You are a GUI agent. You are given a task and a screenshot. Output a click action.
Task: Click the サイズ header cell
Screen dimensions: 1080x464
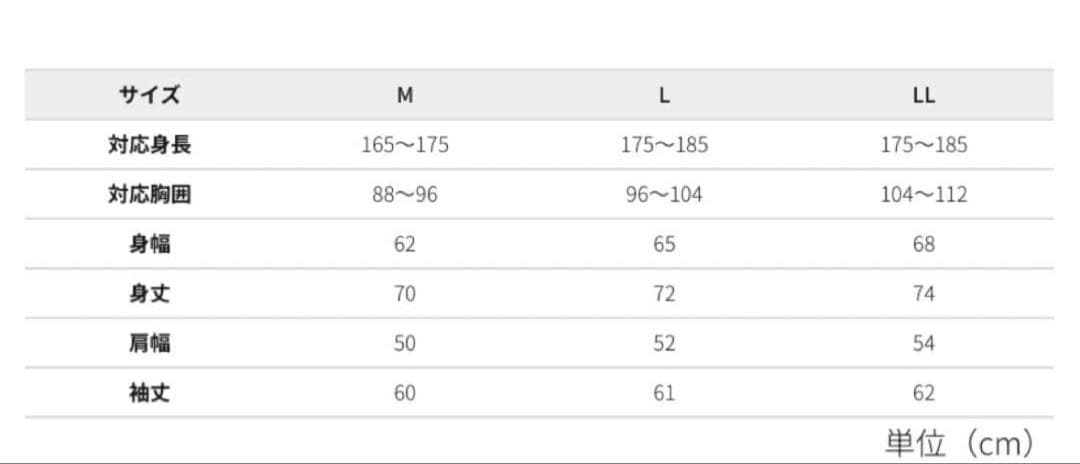coord(149,95)
